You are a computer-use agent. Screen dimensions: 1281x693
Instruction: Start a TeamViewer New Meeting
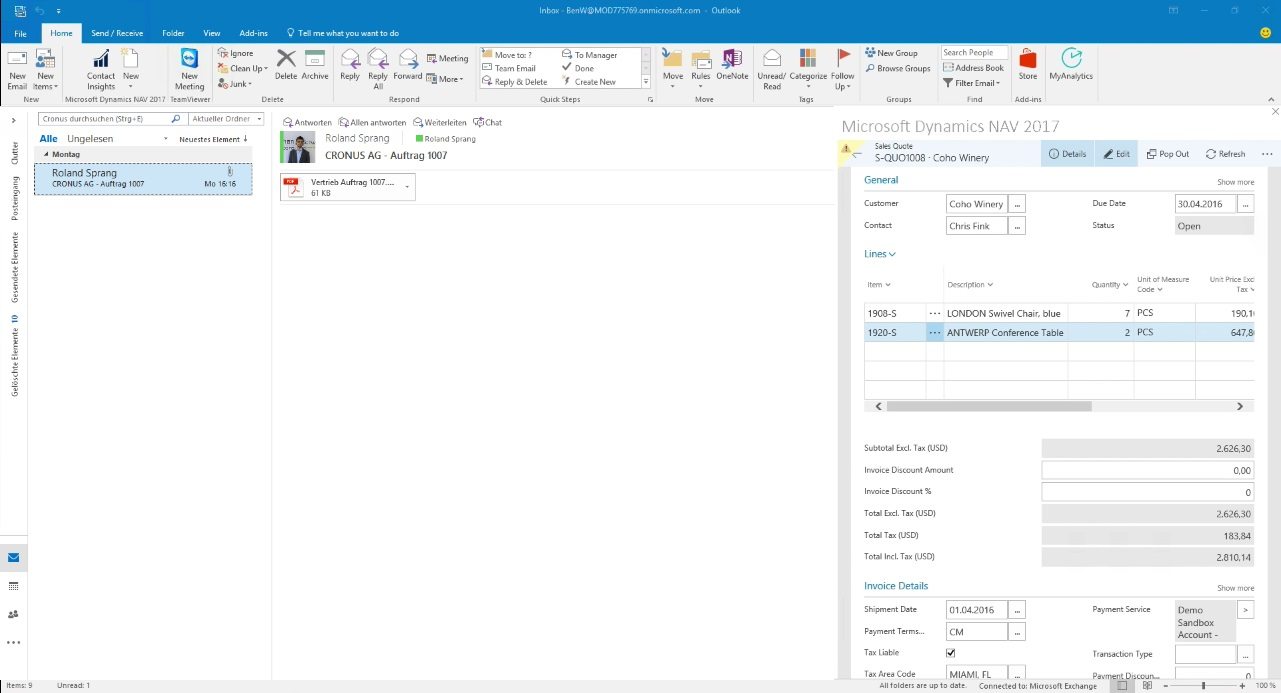point(189,68)
